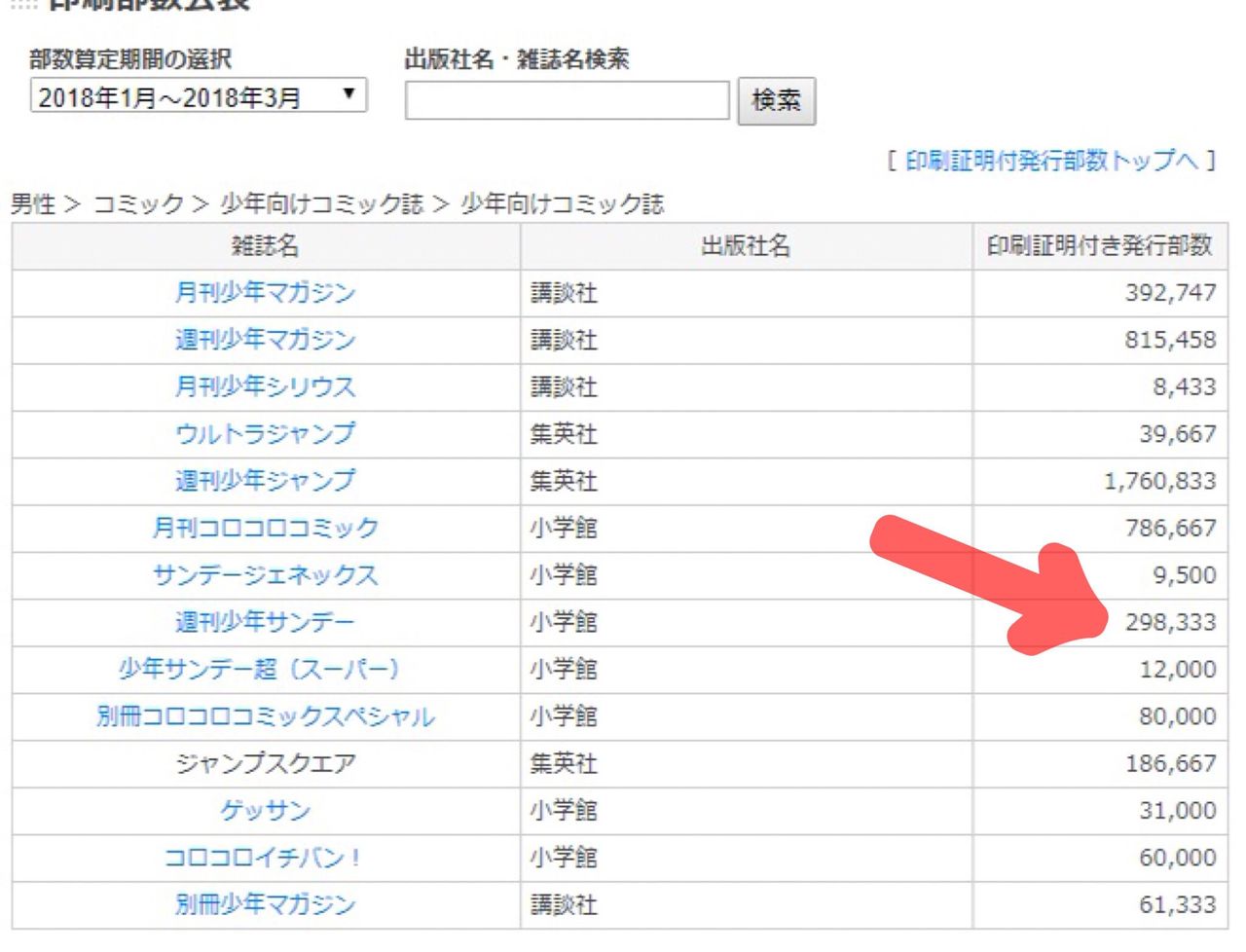Open the 月刊少年シリウス magazine link

[x=265, y=386]
